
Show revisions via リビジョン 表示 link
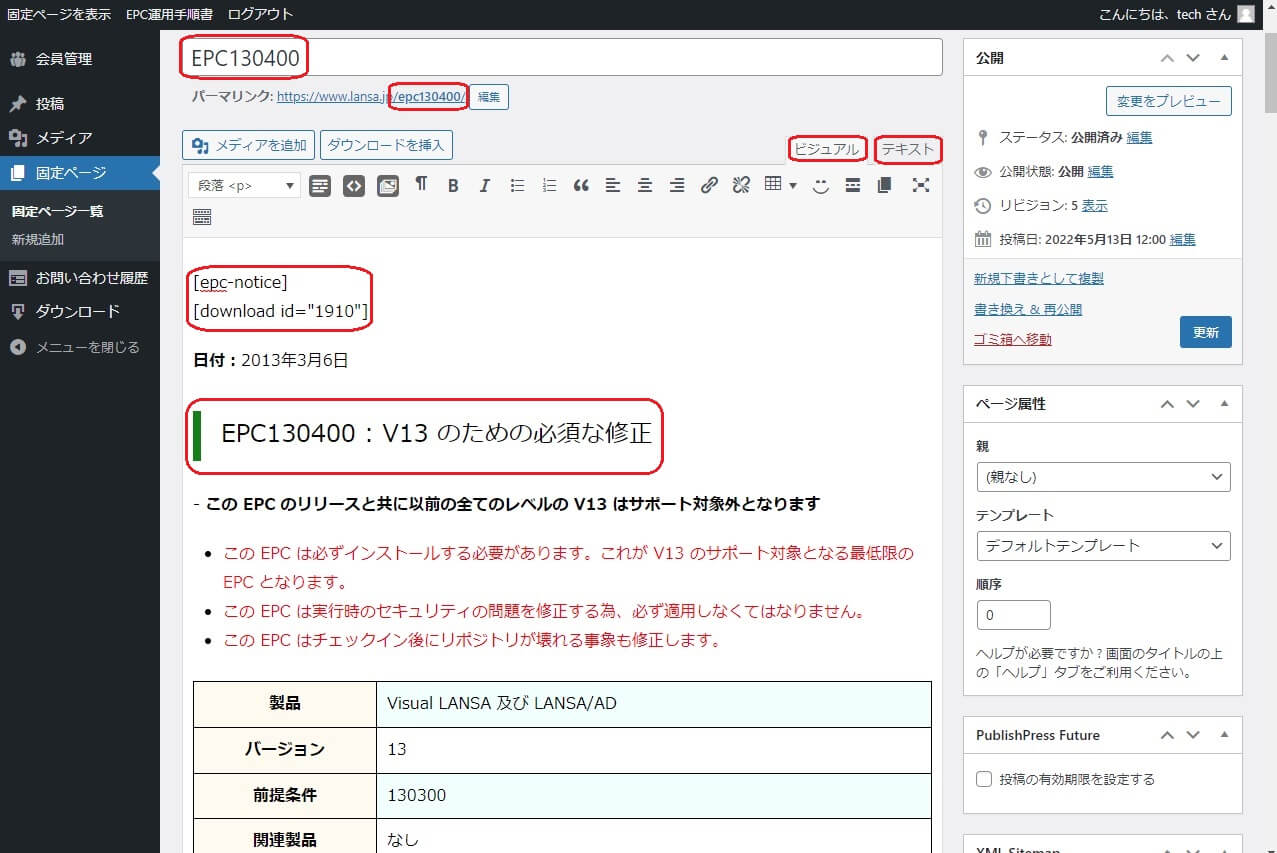(1094, 205)
